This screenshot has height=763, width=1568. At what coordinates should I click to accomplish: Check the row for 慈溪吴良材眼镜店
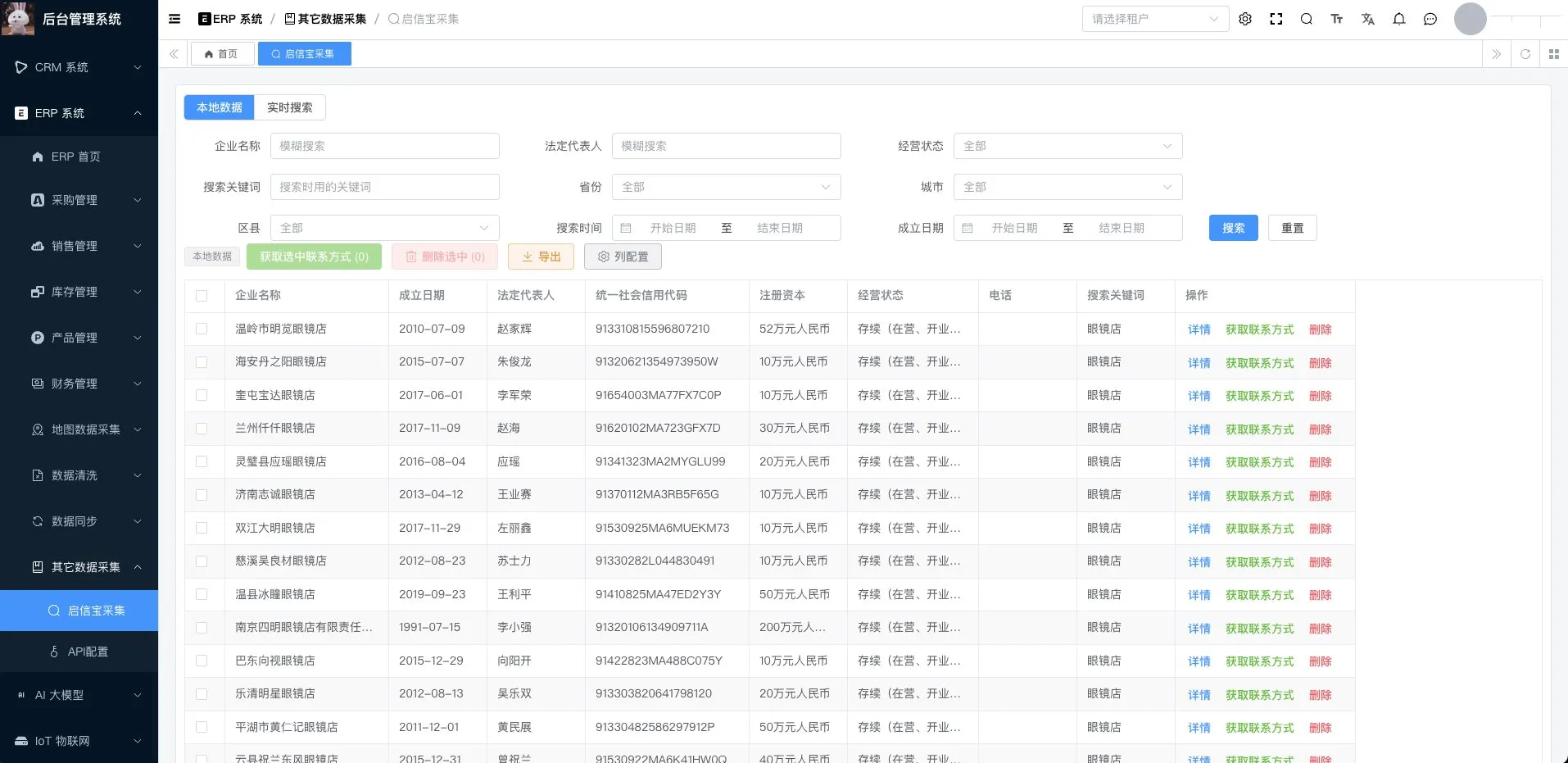[202, 561]
